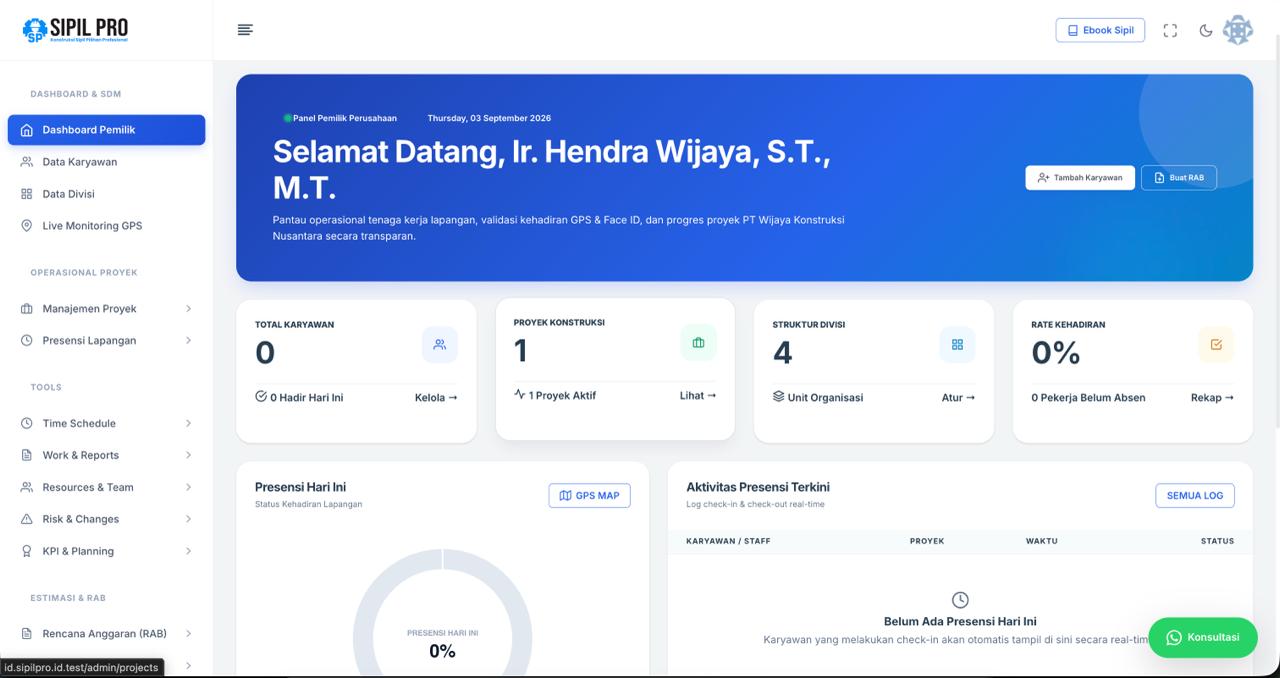Click the KPI & Planning bulb icon
Viewport: 1280px width, 678px height.
coord(27,552)
